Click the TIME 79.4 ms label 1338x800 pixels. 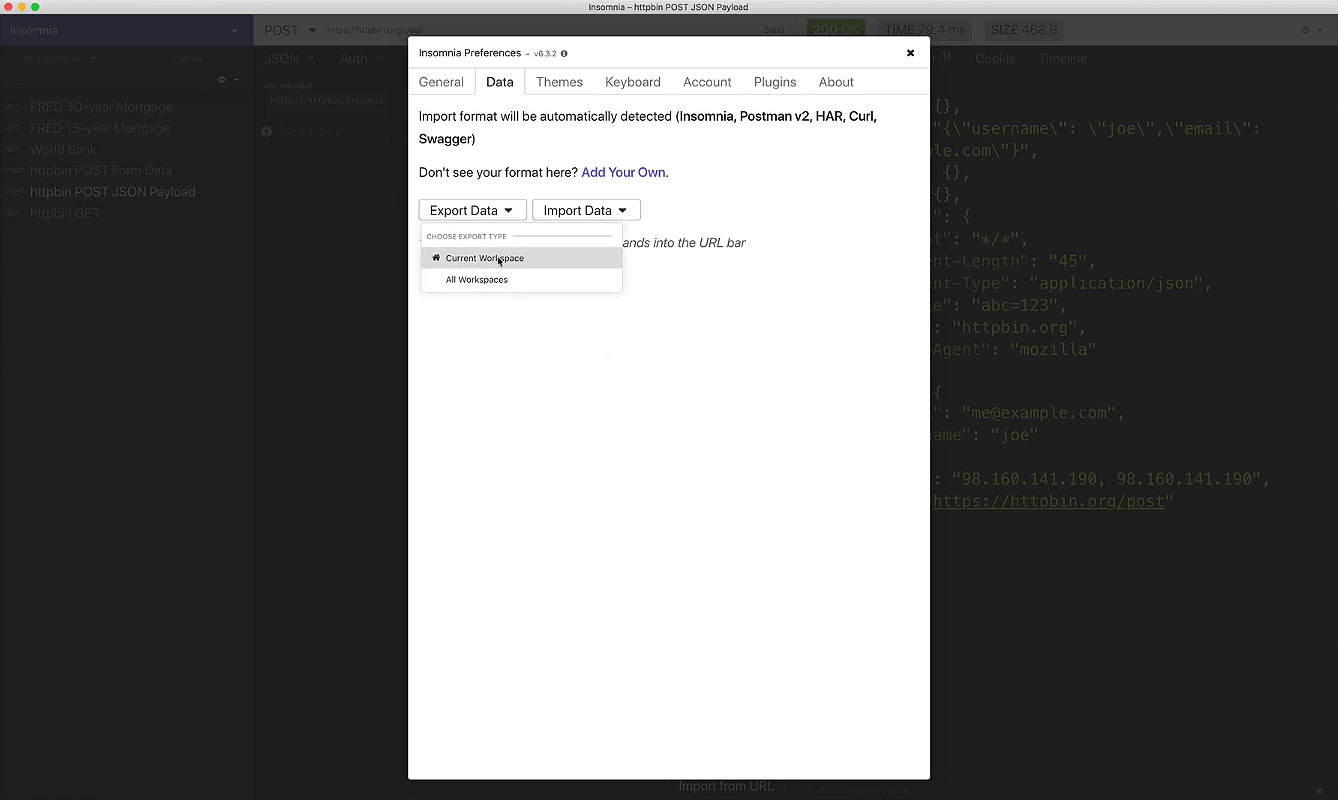[925, 30]
